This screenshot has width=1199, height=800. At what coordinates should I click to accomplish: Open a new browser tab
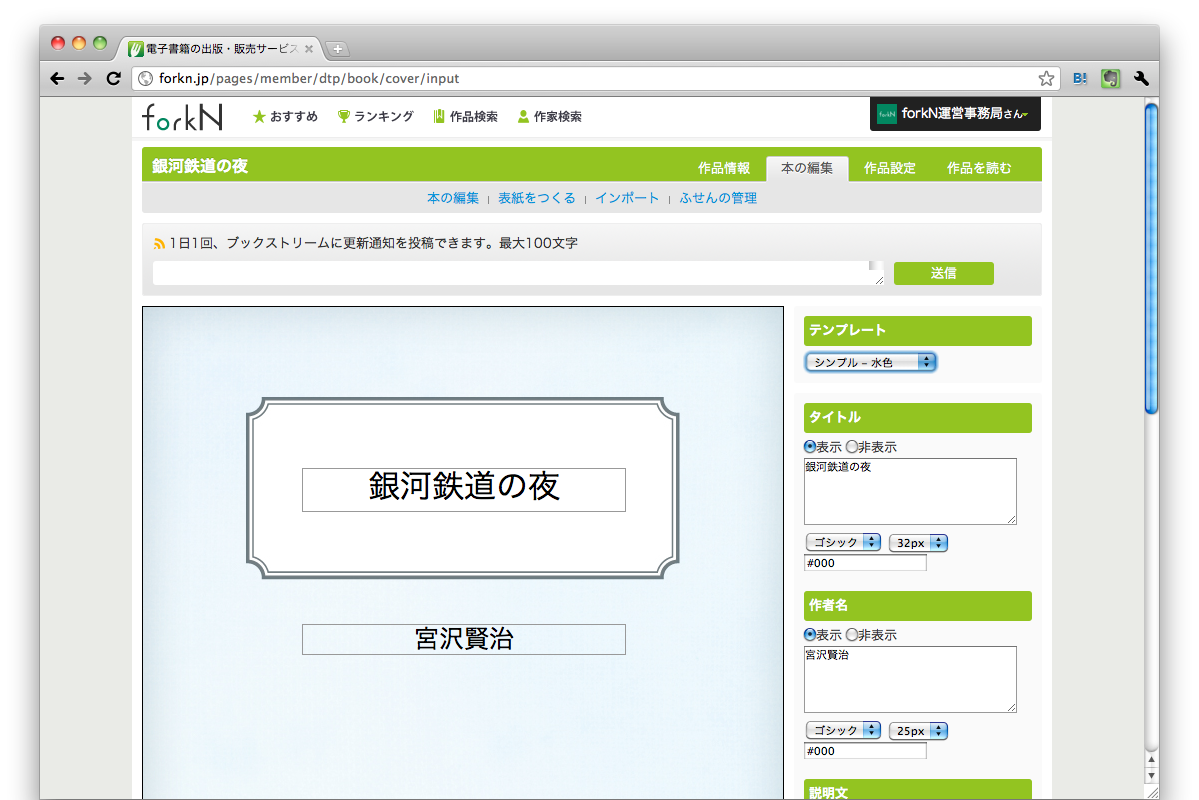click(337, 49)
